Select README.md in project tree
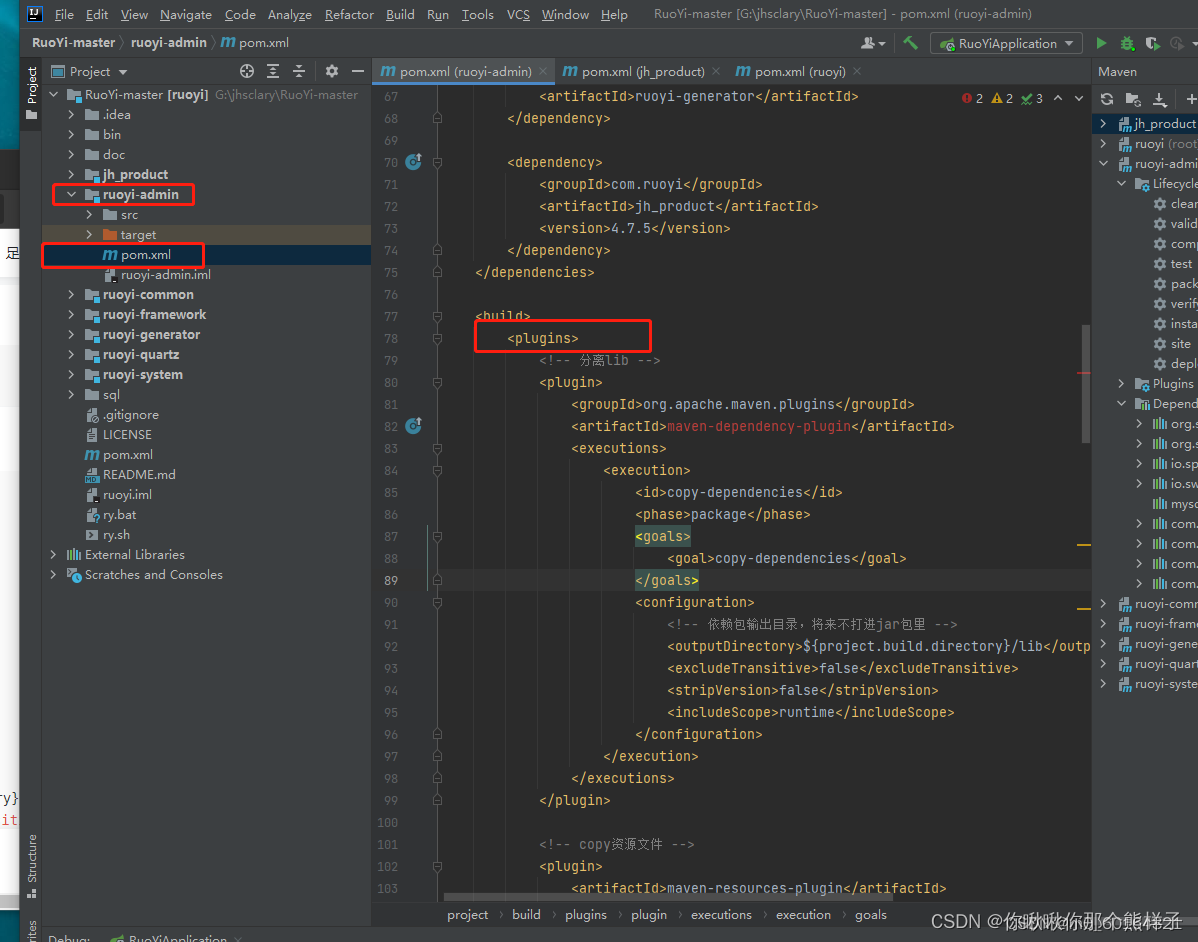Image resolution: width=1198 pixels, height=942 pixels. click(131, 474)
